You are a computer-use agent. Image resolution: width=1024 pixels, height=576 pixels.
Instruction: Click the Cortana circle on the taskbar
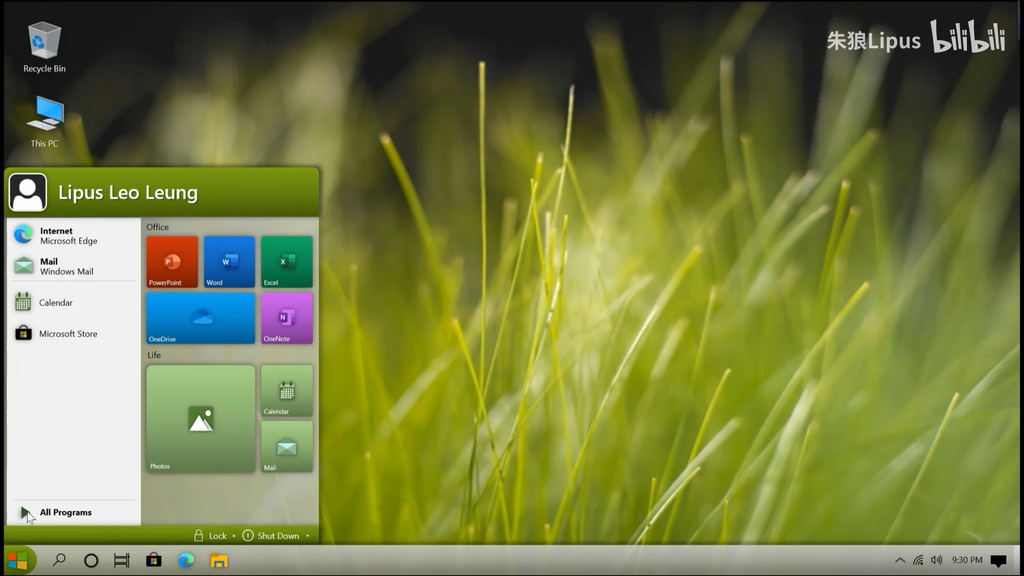[91, 560]
